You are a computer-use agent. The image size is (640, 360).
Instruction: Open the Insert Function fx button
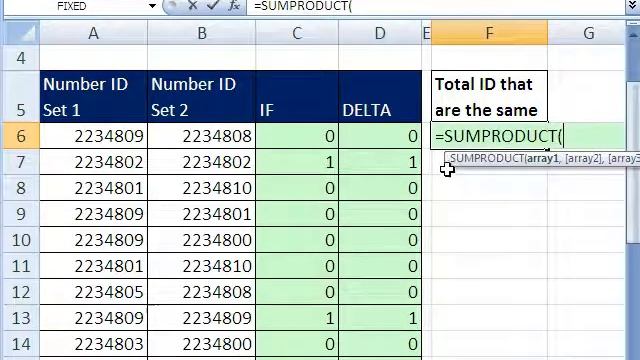(x=234, y=5)
